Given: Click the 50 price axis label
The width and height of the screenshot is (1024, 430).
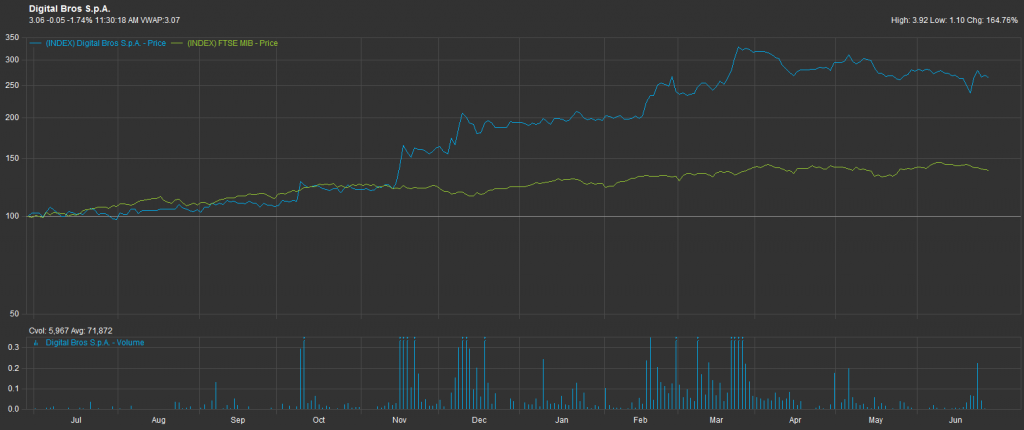Looking at the screenshot, I should [x=14, y=314].
